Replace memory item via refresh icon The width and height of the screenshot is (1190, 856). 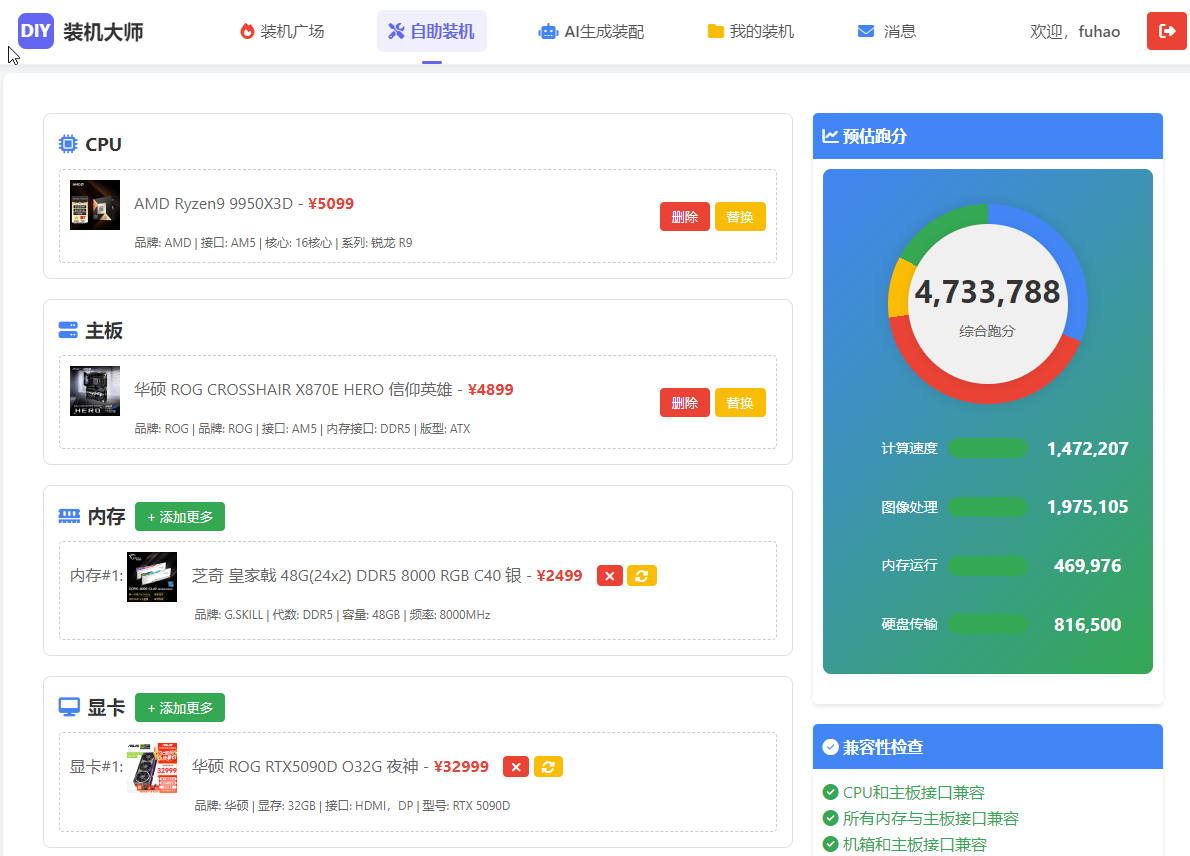(641, 576)
